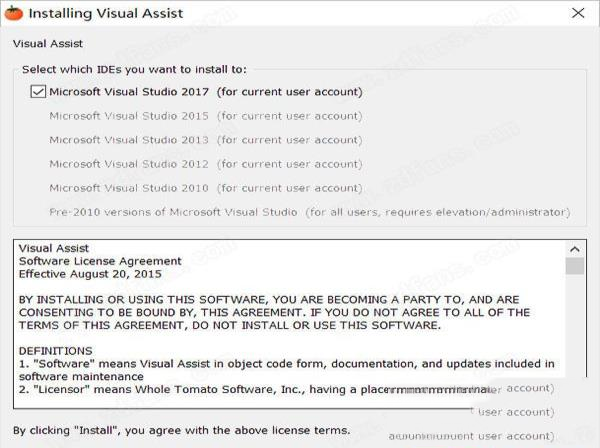The width and height of the screenshot is (600, 448).
Task: Click the license terms notice at the bottom
Action: (181, 430)
